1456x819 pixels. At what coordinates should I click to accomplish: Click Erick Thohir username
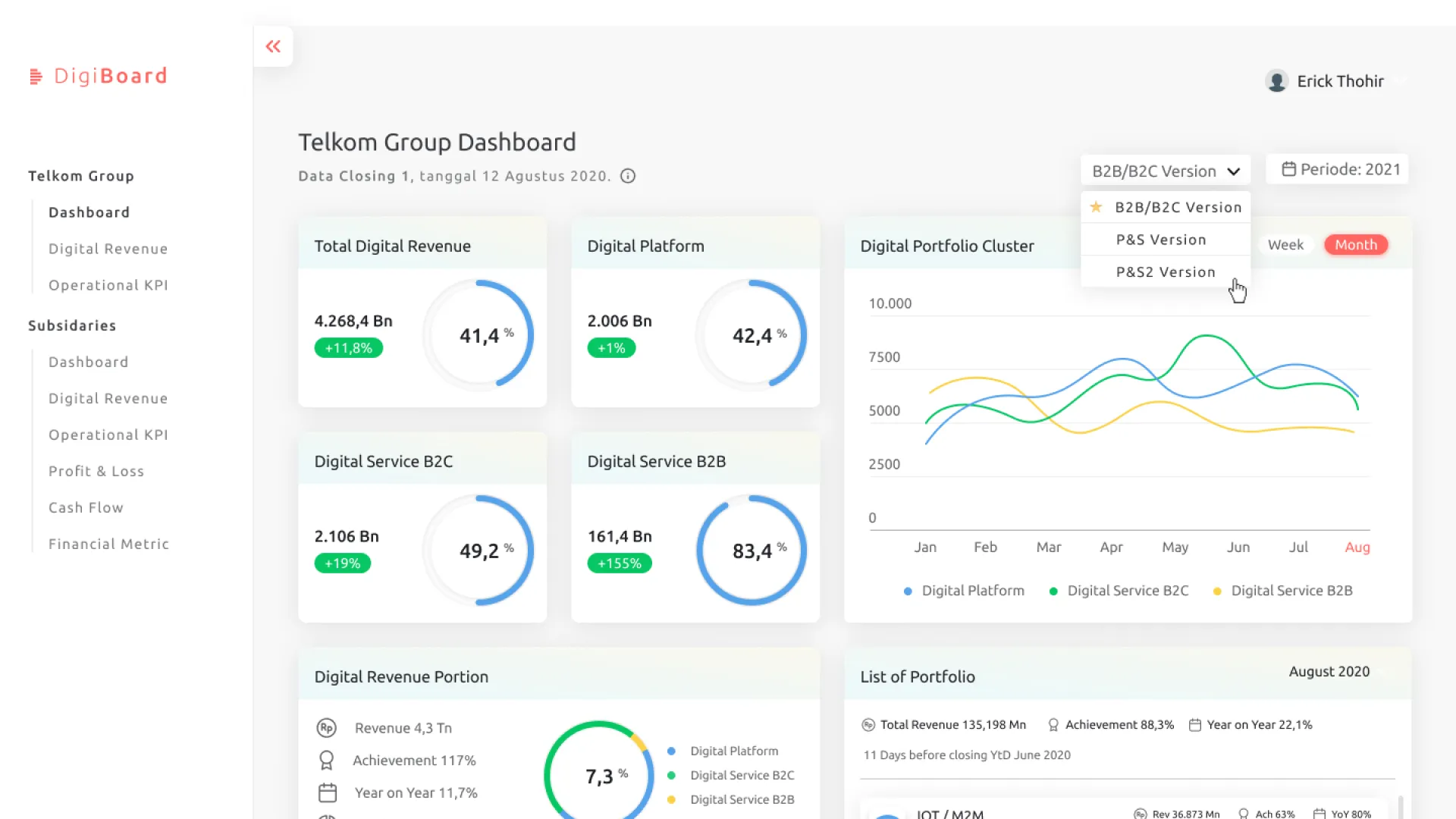(x=1340, y=81)
